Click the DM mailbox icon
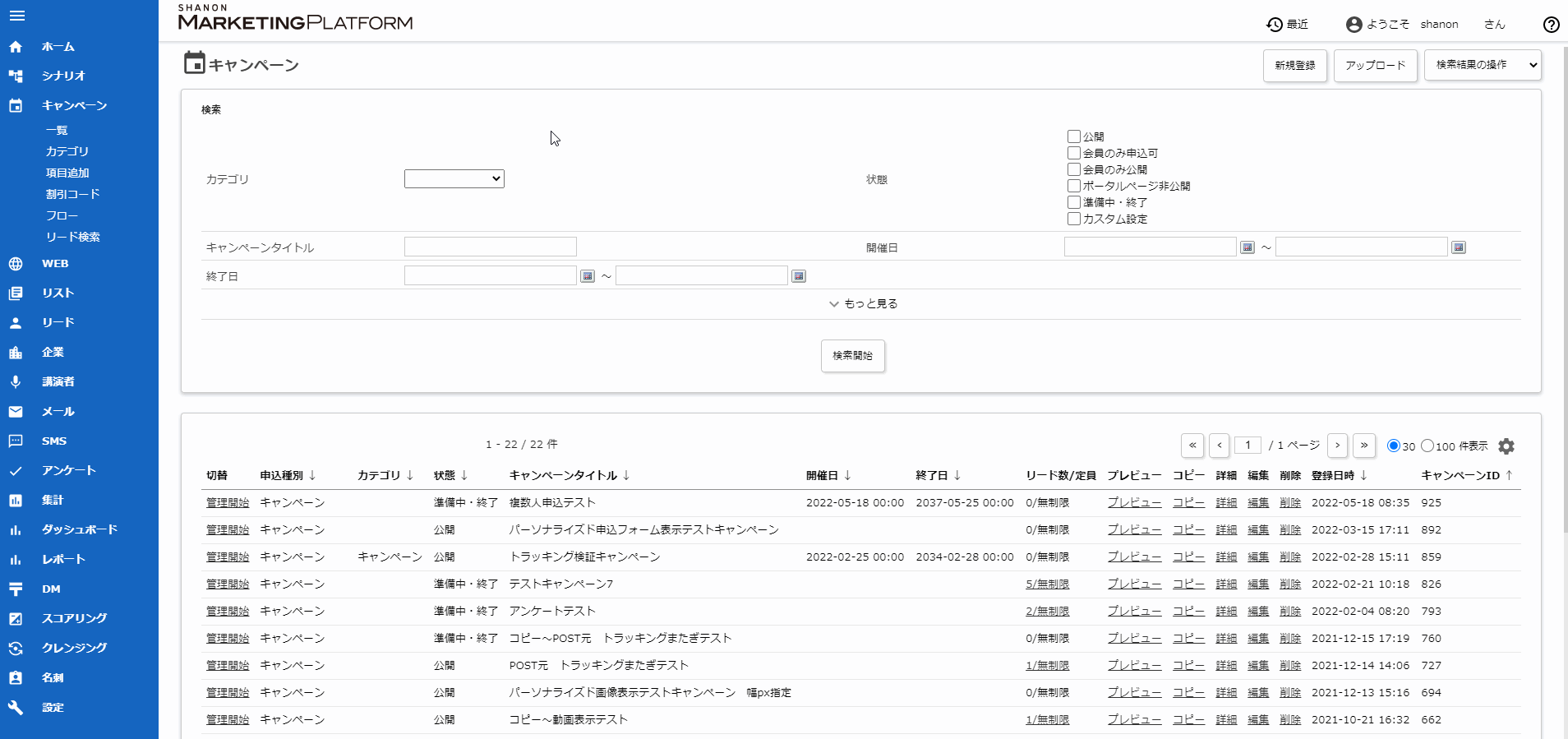Screen dimensions: 1568x739 [16, 589]
